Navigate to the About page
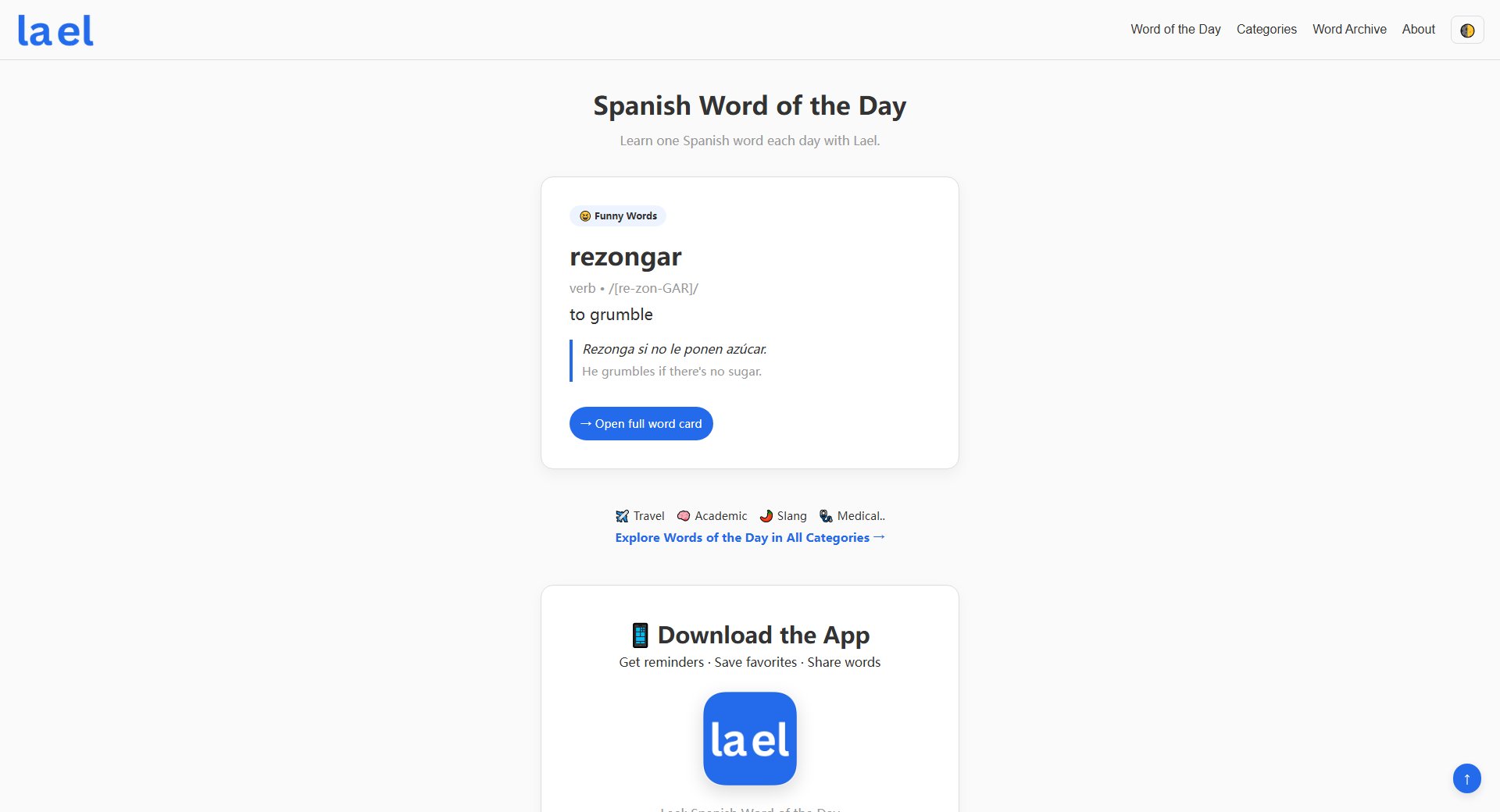The image size is (1500, 812). (1418, 30)
